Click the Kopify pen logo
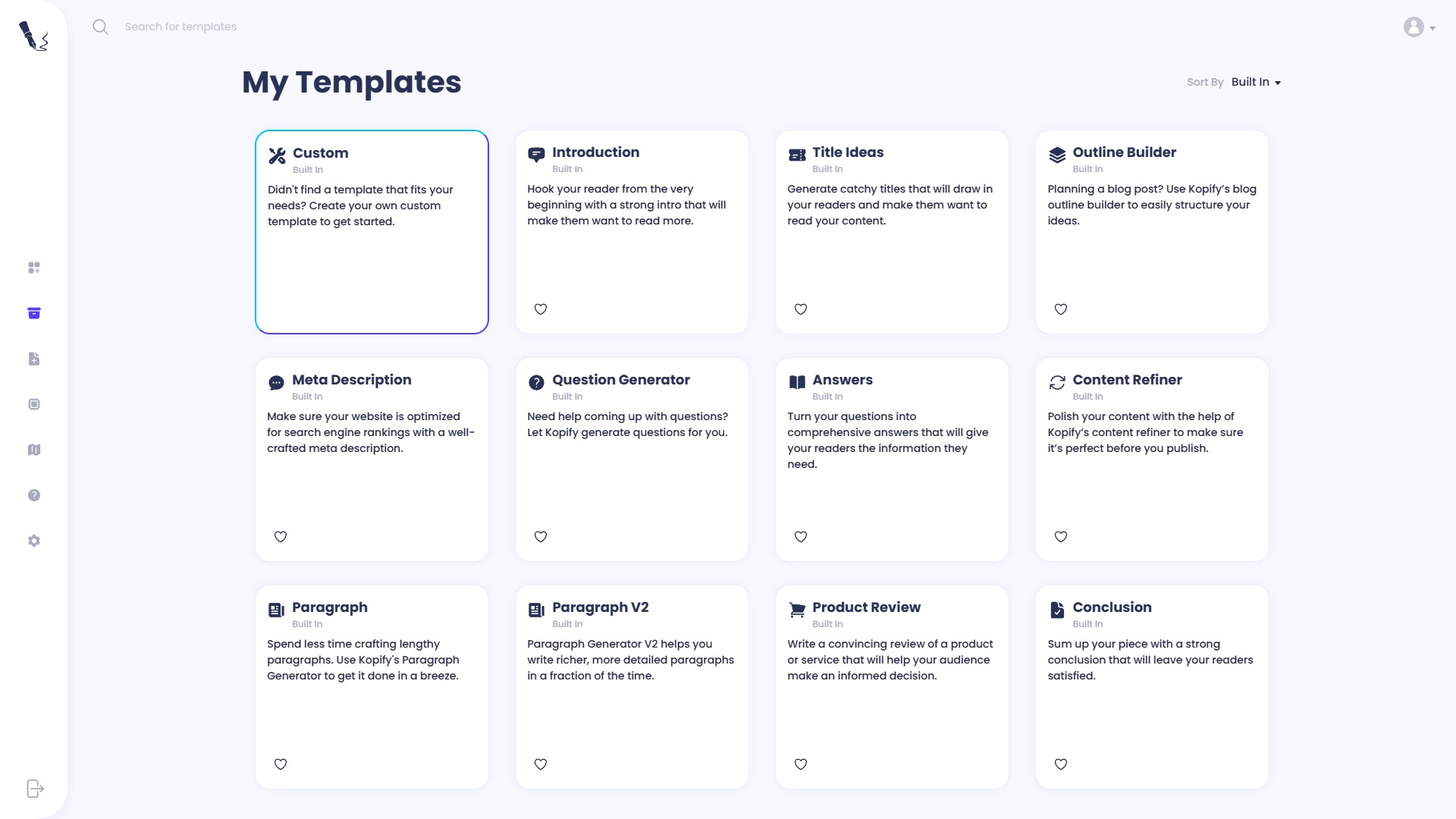1456x819 pixels. tap(33, 36)
